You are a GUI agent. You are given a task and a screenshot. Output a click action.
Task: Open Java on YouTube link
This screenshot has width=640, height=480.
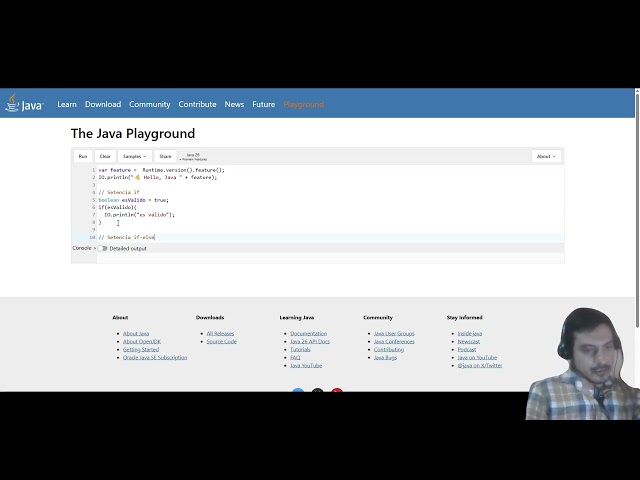point(477,357)
